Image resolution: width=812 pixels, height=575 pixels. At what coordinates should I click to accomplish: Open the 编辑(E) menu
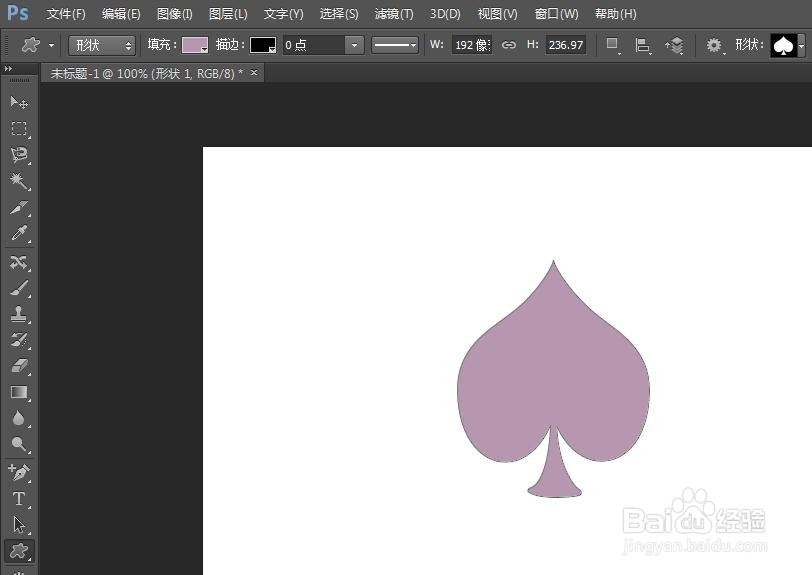(121, 14)
